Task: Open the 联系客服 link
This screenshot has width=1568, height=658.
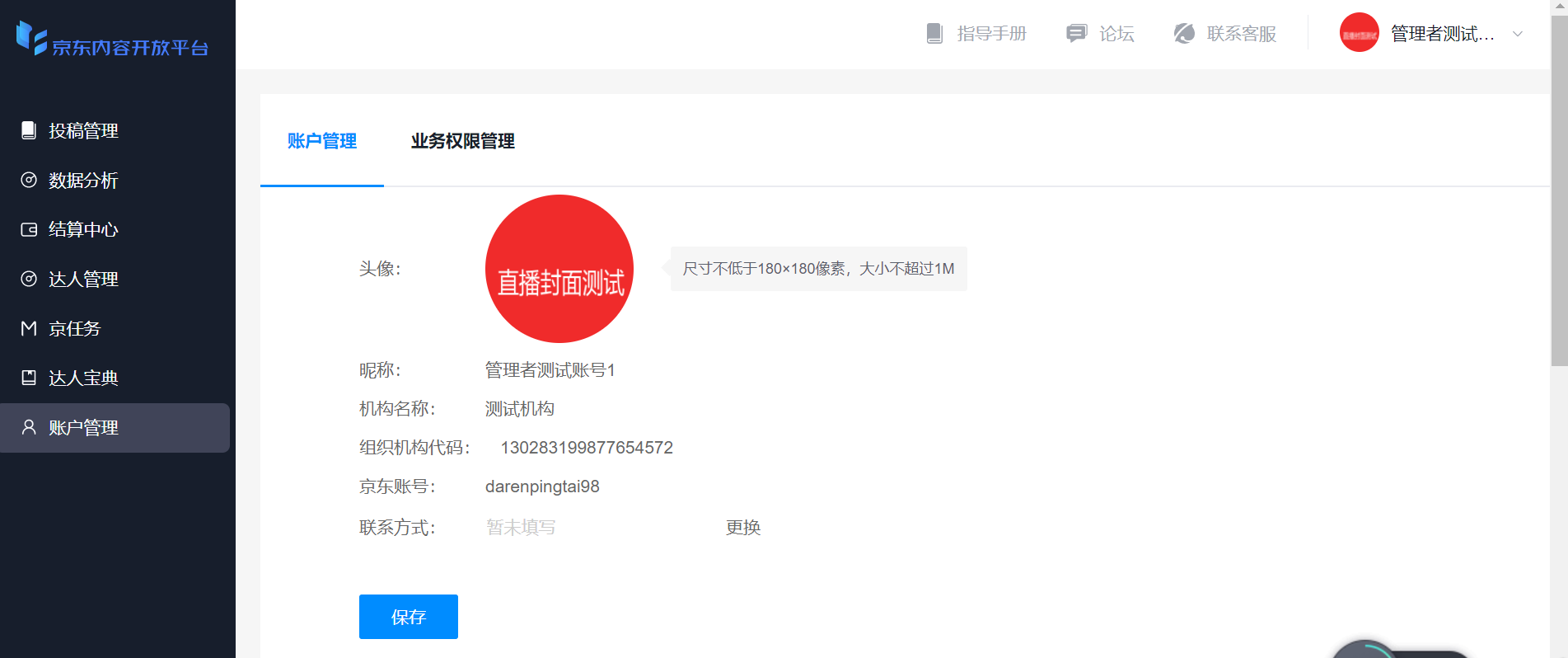Action: pos(1225,34)
